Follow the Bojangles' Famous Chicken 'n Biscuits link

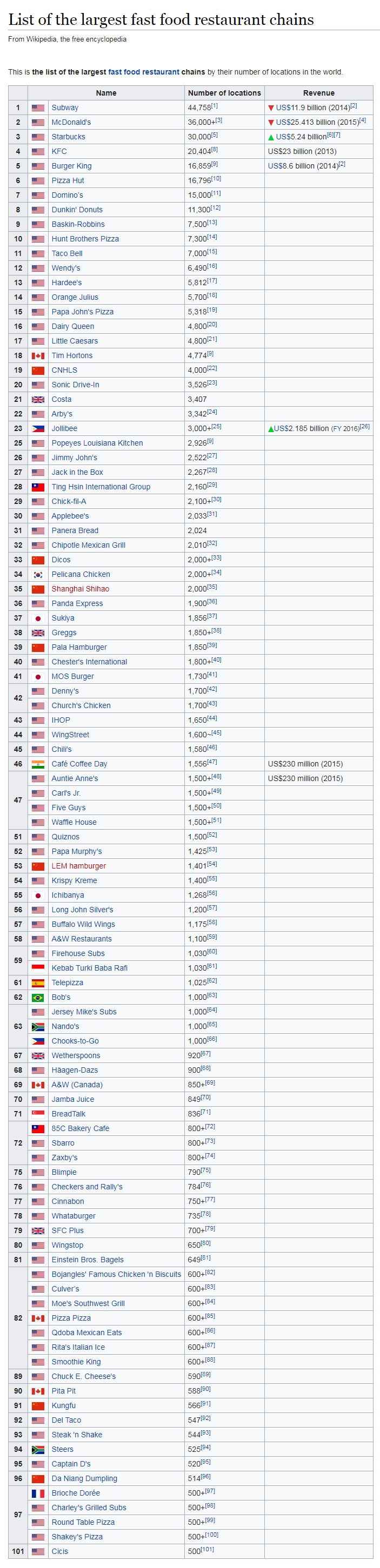tap(116, 1275)
